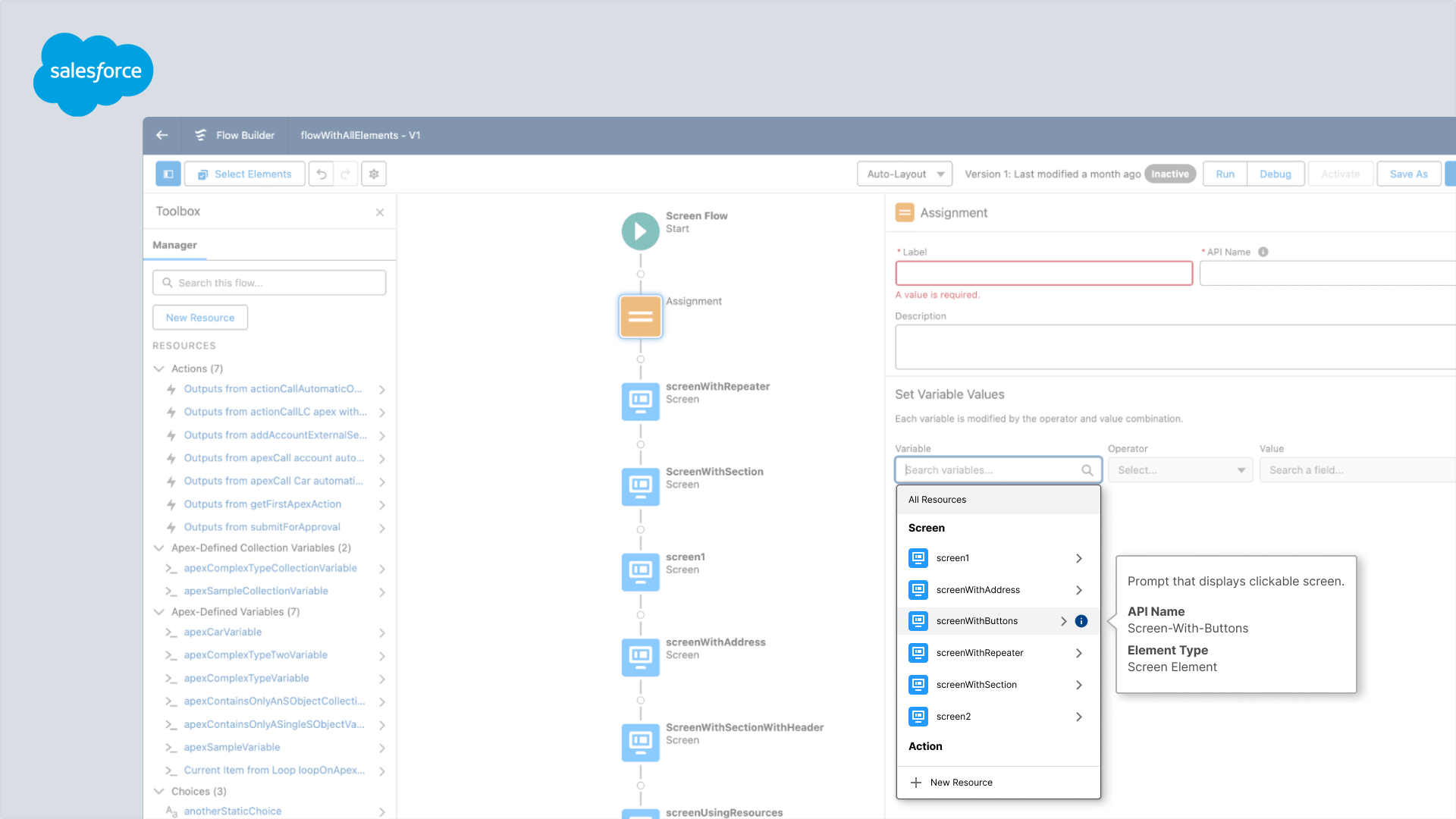Image resolution: width=1456 pixels, height=819 pixels.
Task: Click New Resource at dropdown bottom
Action: [x=998, y=783]
